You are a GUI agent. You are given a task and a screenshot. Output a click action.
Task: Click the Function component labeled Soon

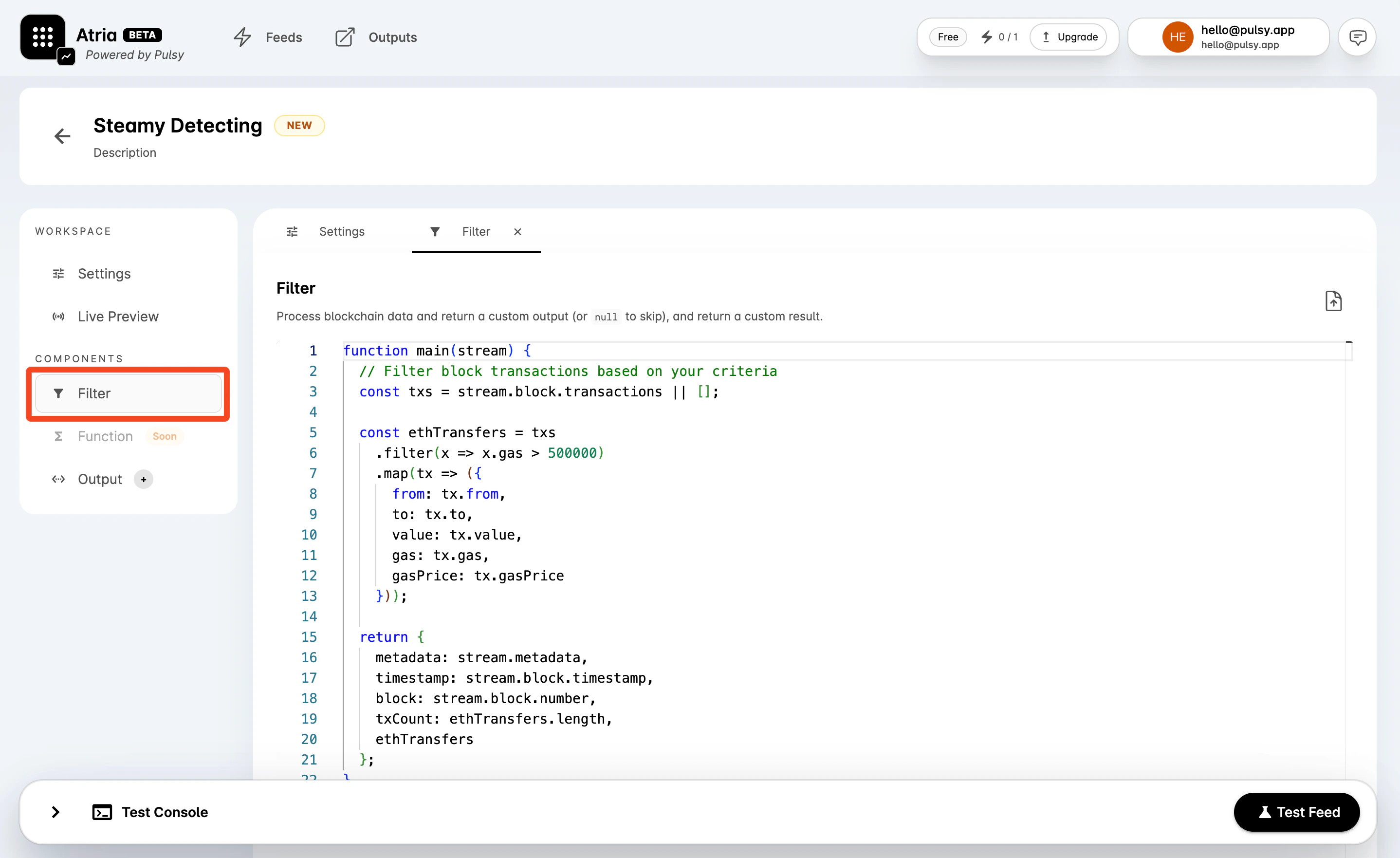tap(129, 436)
